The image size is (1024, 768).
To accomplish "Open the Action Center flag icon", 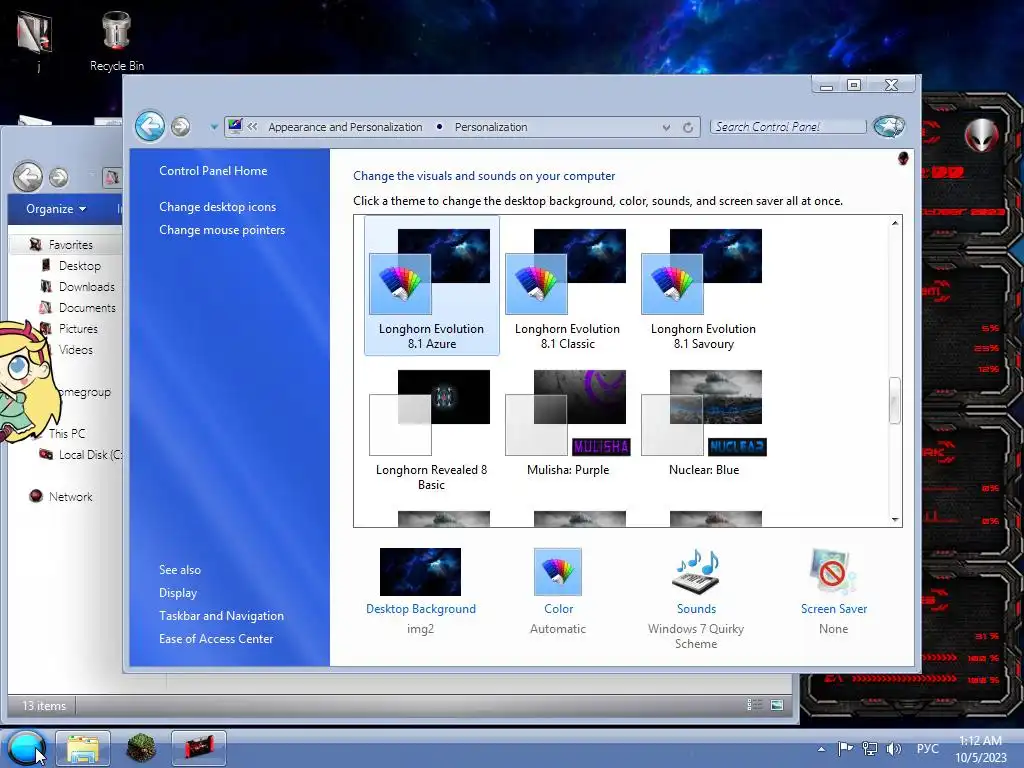I will click(x=846, y=748).
